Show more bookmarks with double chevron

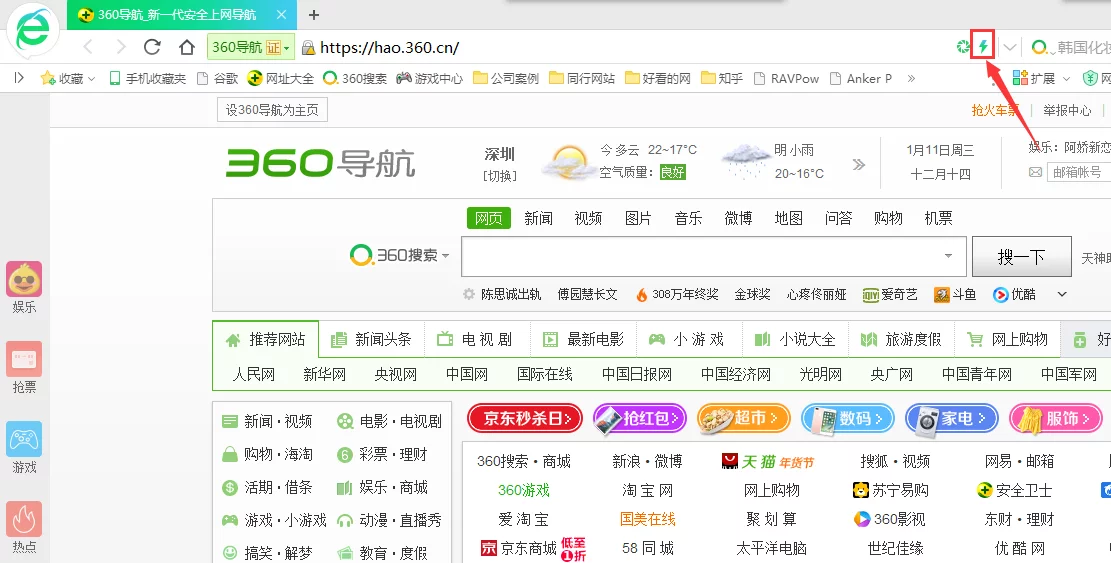(911, 79)
